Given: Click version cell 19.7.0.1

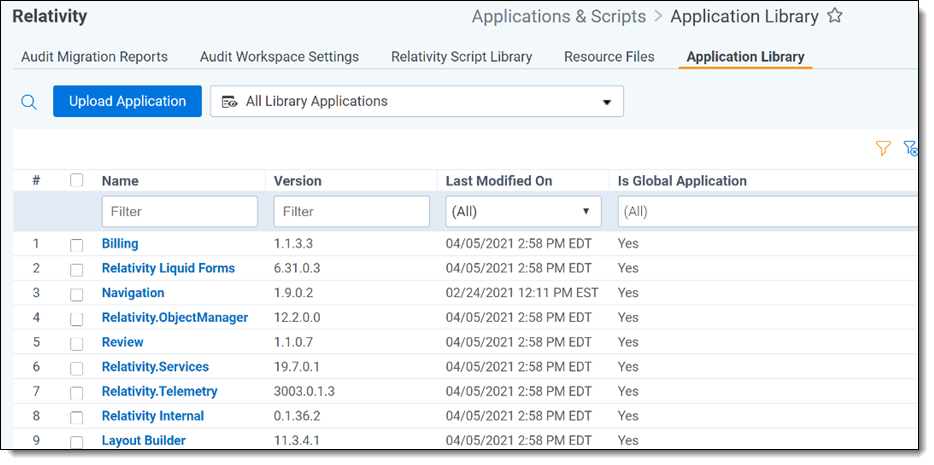Looking at the screenshot, I should [297, 367].
